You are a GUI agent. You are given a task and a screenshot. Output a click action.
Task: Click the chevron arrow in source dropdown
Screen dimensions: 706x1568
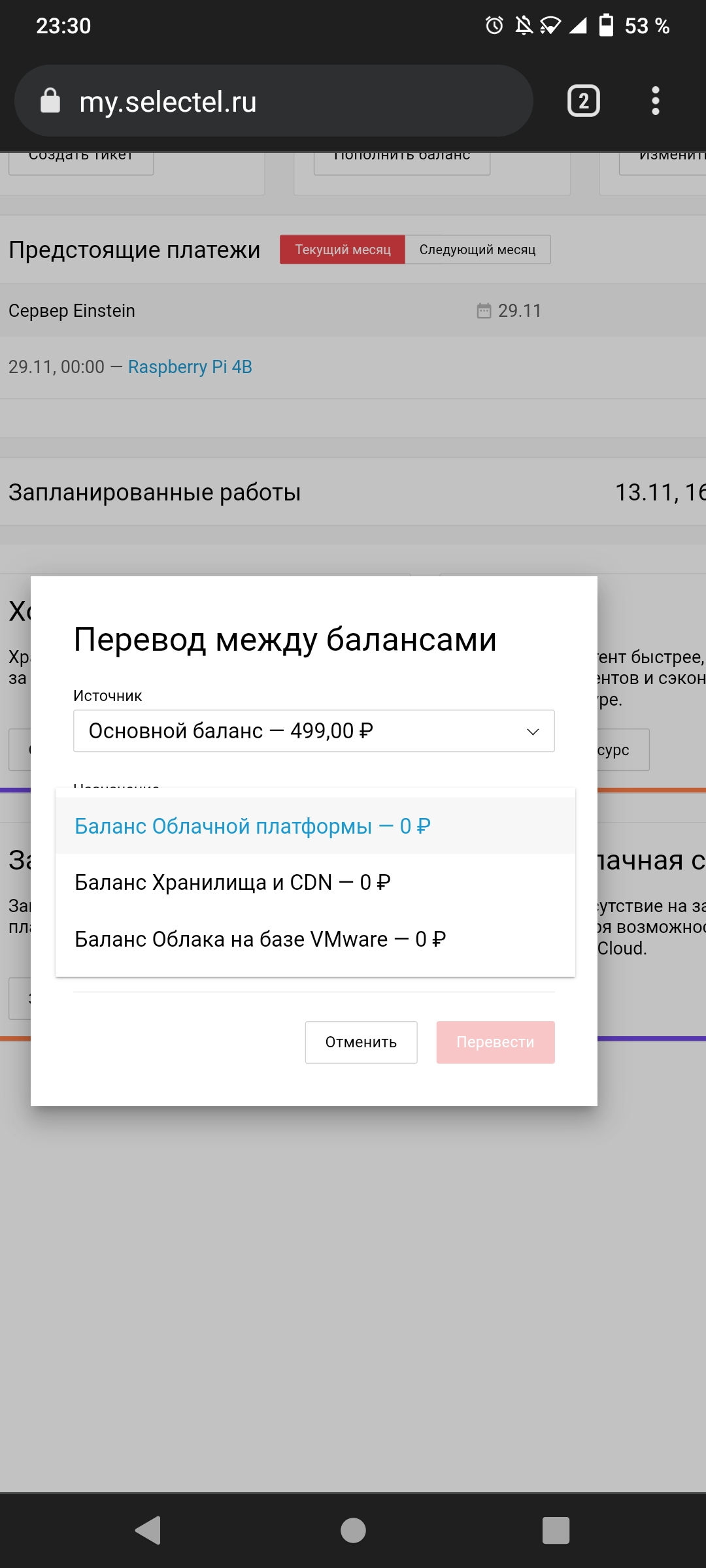(533, 731)
